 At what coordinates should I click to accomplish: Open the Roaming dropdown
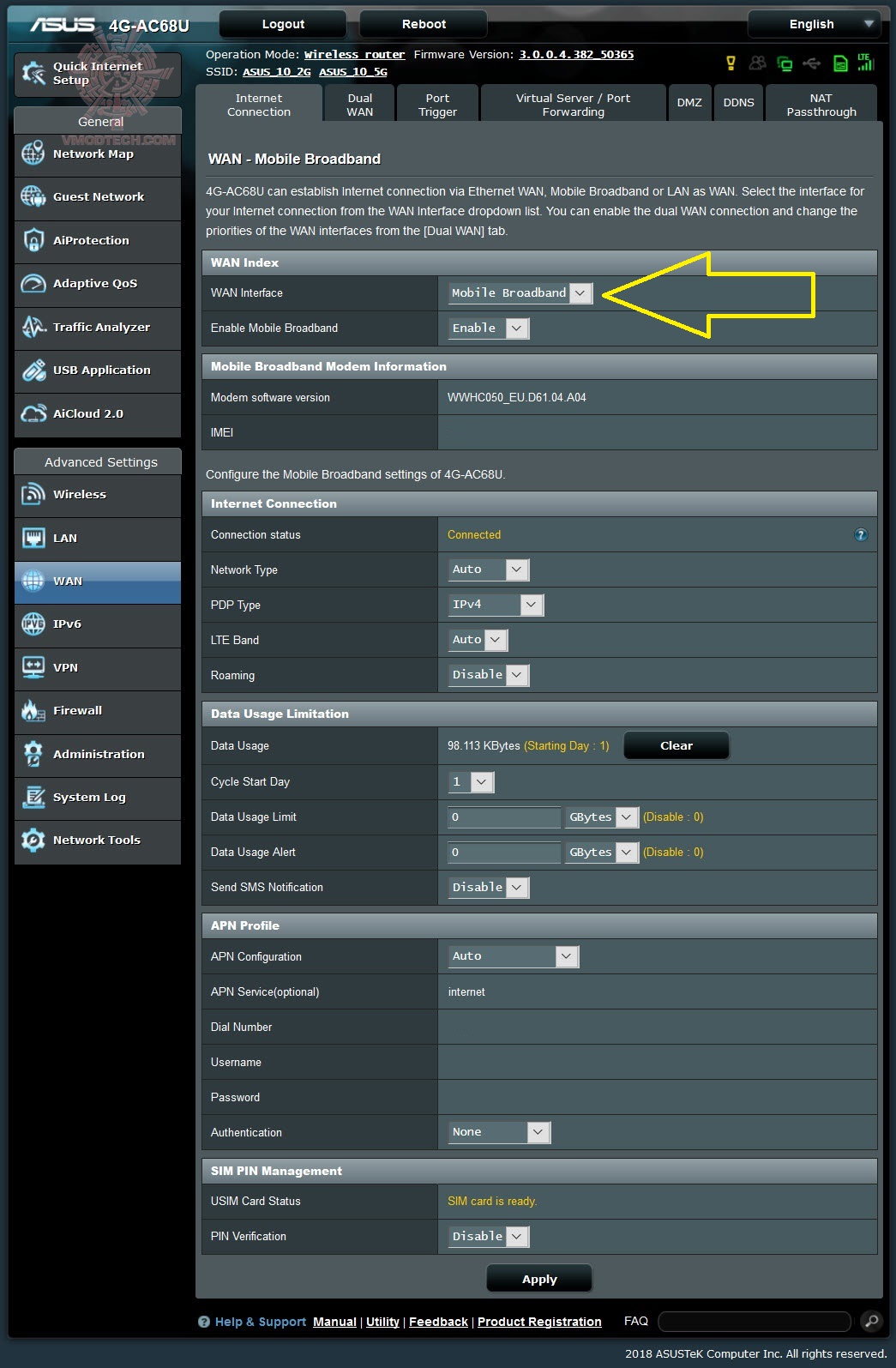489,675
